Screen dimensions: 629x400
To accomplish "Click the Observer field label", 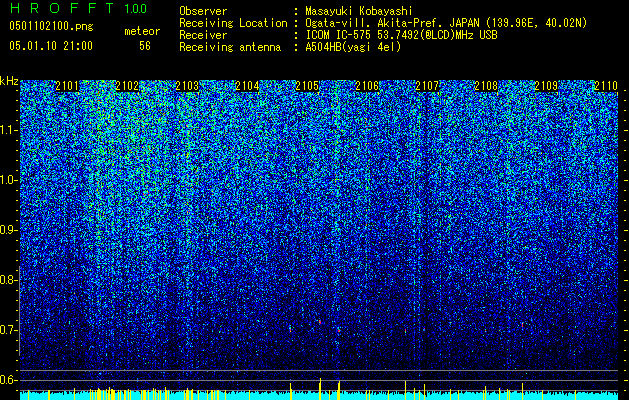I will [203, 11].
